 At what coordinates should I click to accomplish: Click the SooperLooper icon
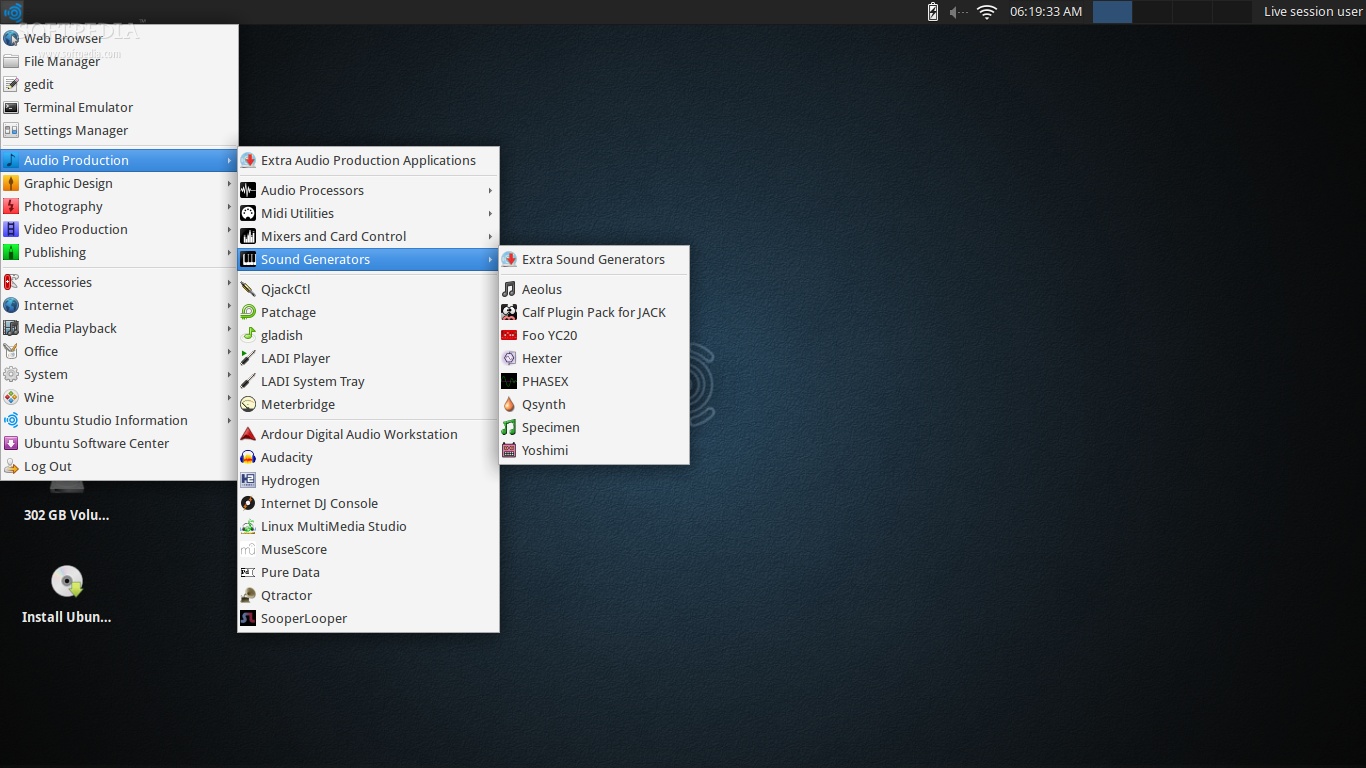pos(248,618)
